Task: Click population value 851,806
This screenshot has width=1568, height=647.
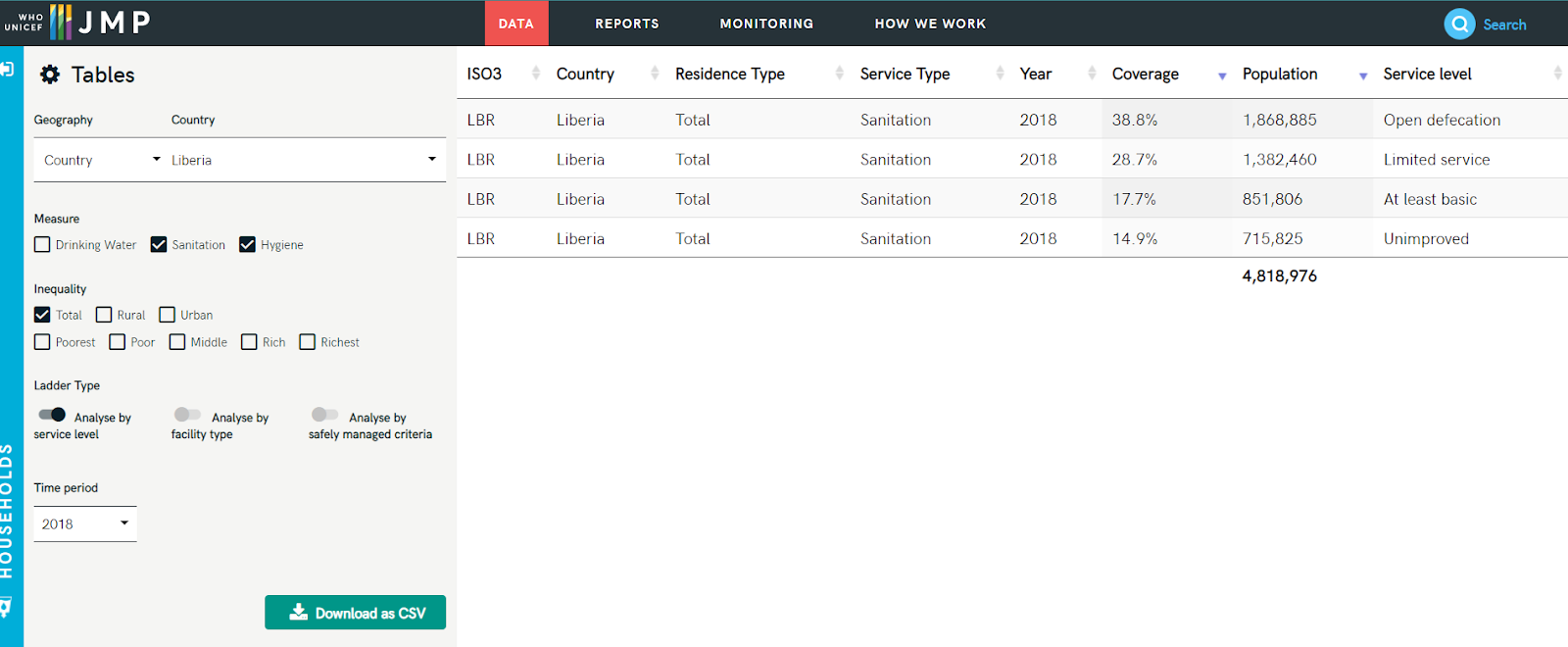Action: (1272, 199)
